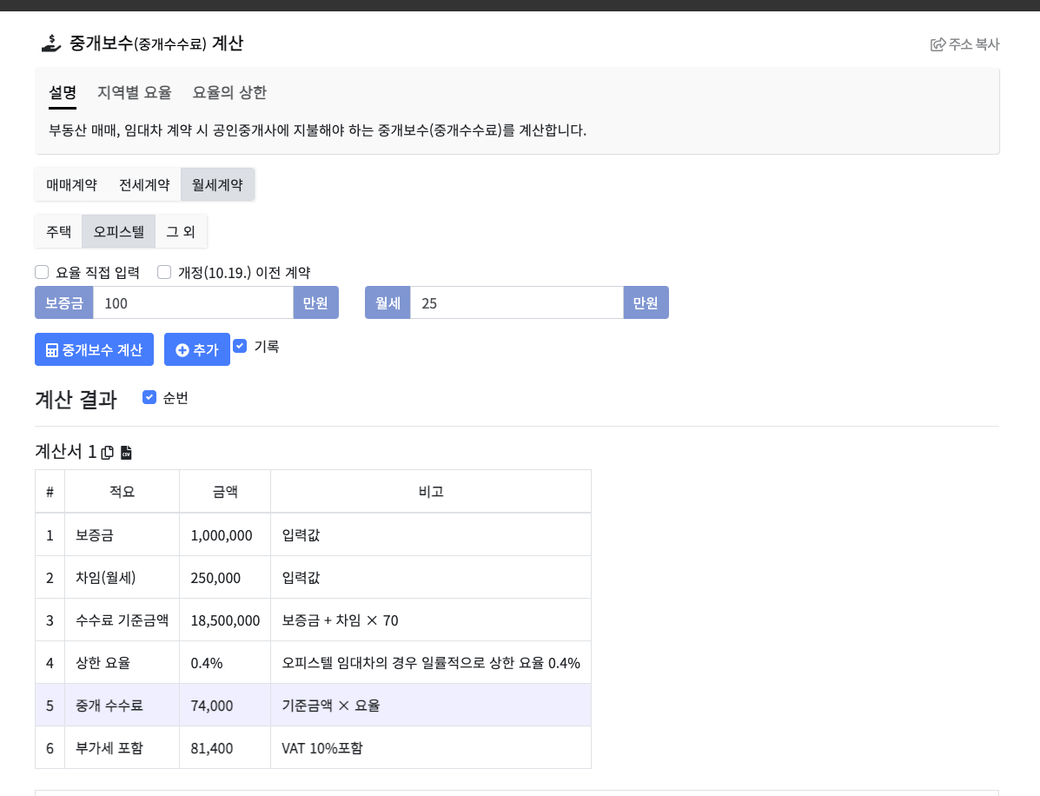
Task: Click the 주소 복사 share icon
Action: pos(937,44)
